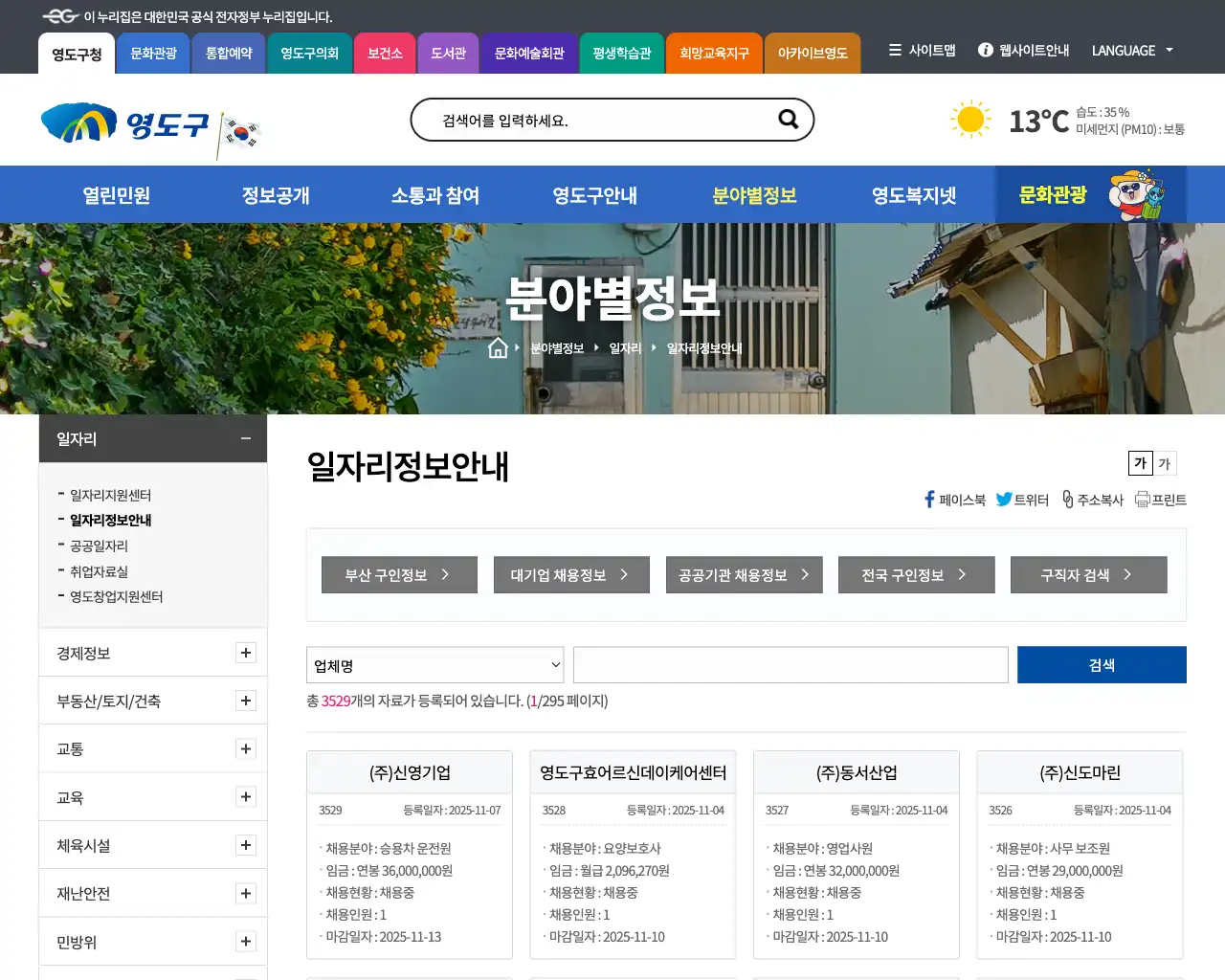Open the LANGUAGE dropdown
This screenshot has width=1225, height=980.
point(1132,51)
